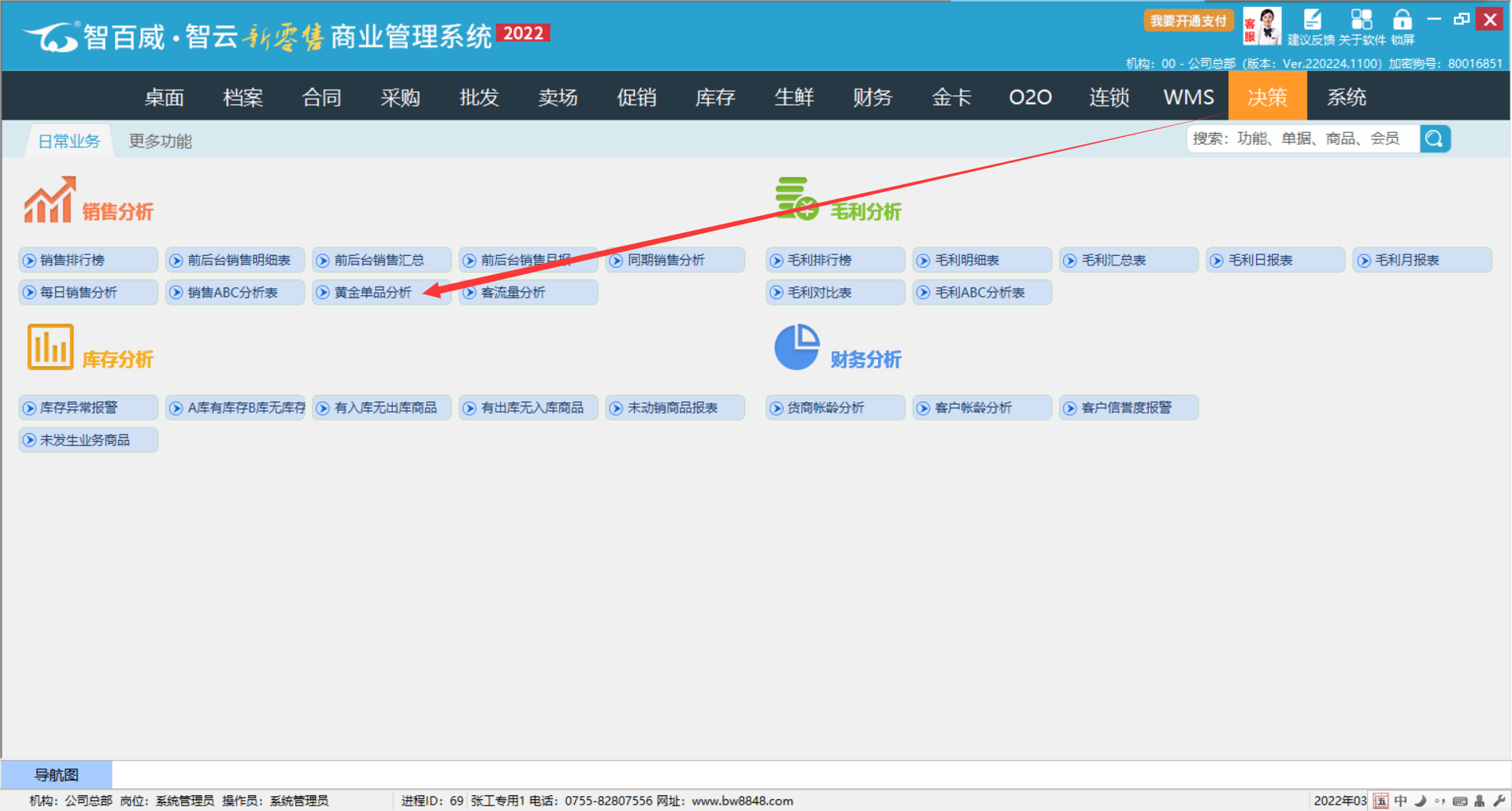
Task: Click the 毛利分析 coins icon
Action: click(x=796, y=199)
